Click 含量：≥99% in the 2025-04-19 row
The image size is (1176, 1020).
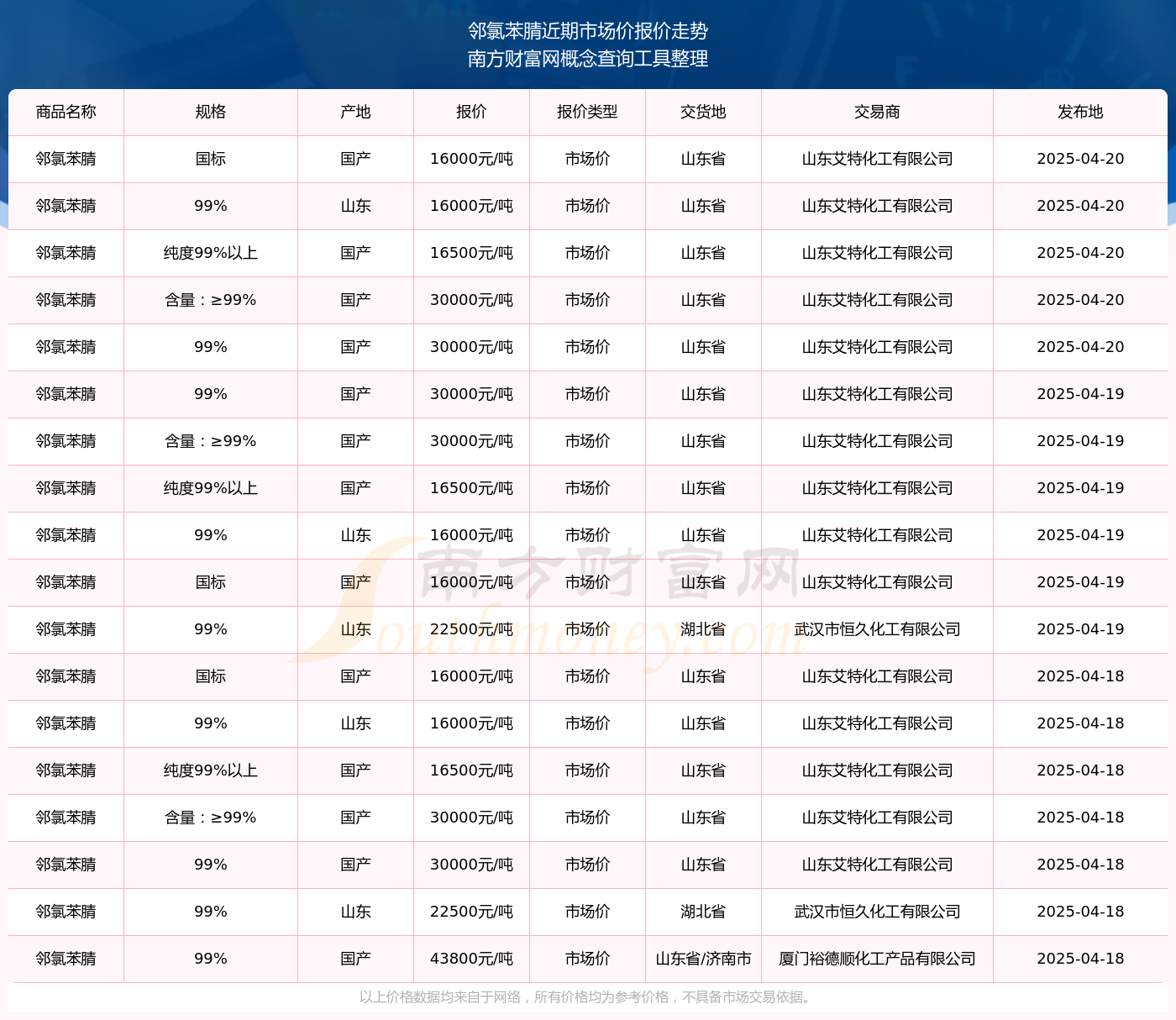[x=211, y=441]
